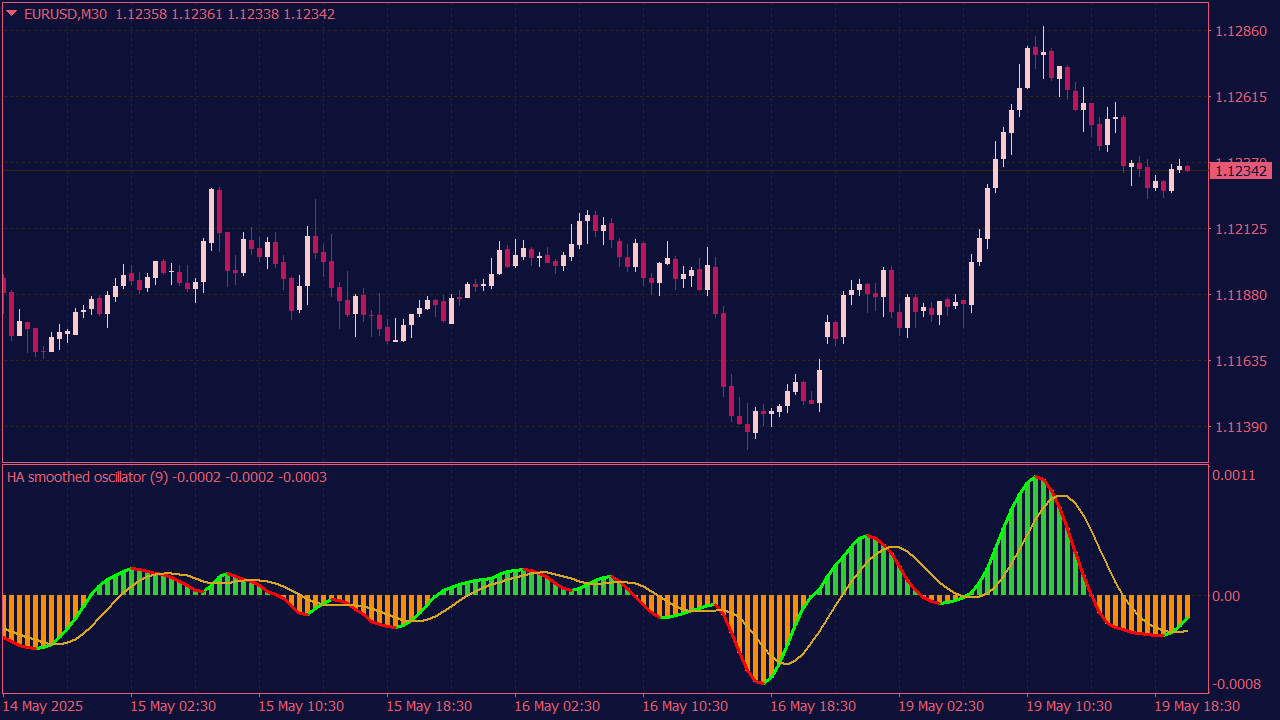This screenshot has width=1280, height=720.
Task: Click the 1.11390 price axis label
Action: click(x=1240, y=427)
